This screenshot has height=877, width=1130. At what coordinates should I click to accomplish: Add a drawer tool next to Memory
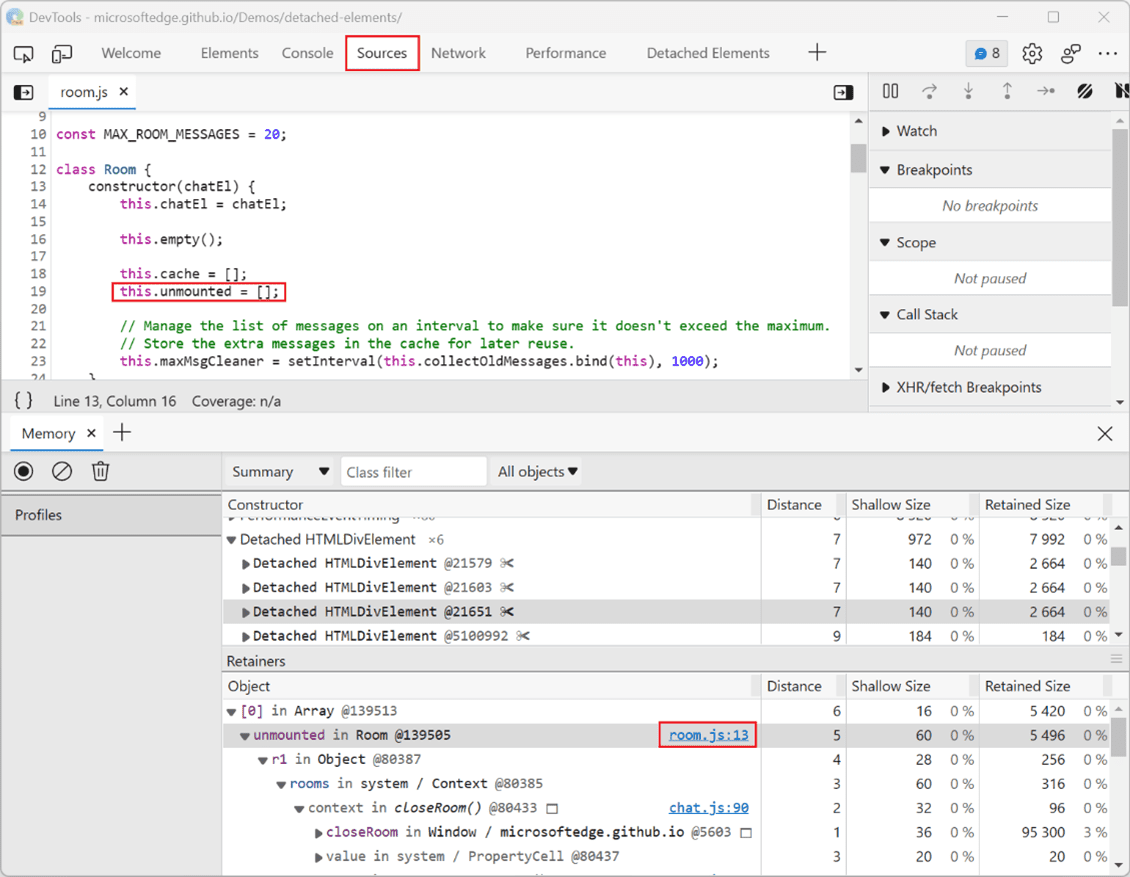(123, 432)
